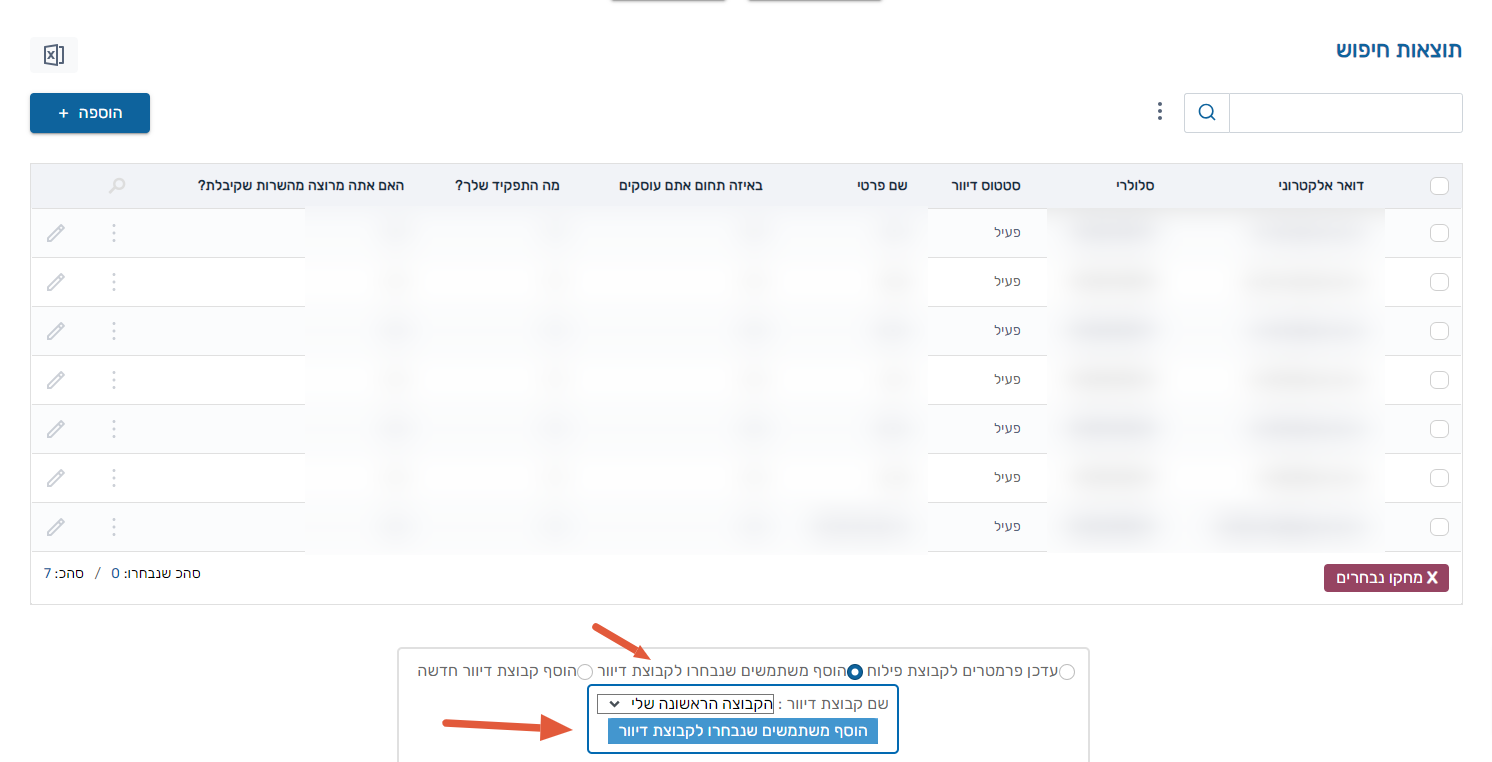Click 'הוסף משתמשים שנבחרו לקבוצת דיוור' blue button

[742, 731]
